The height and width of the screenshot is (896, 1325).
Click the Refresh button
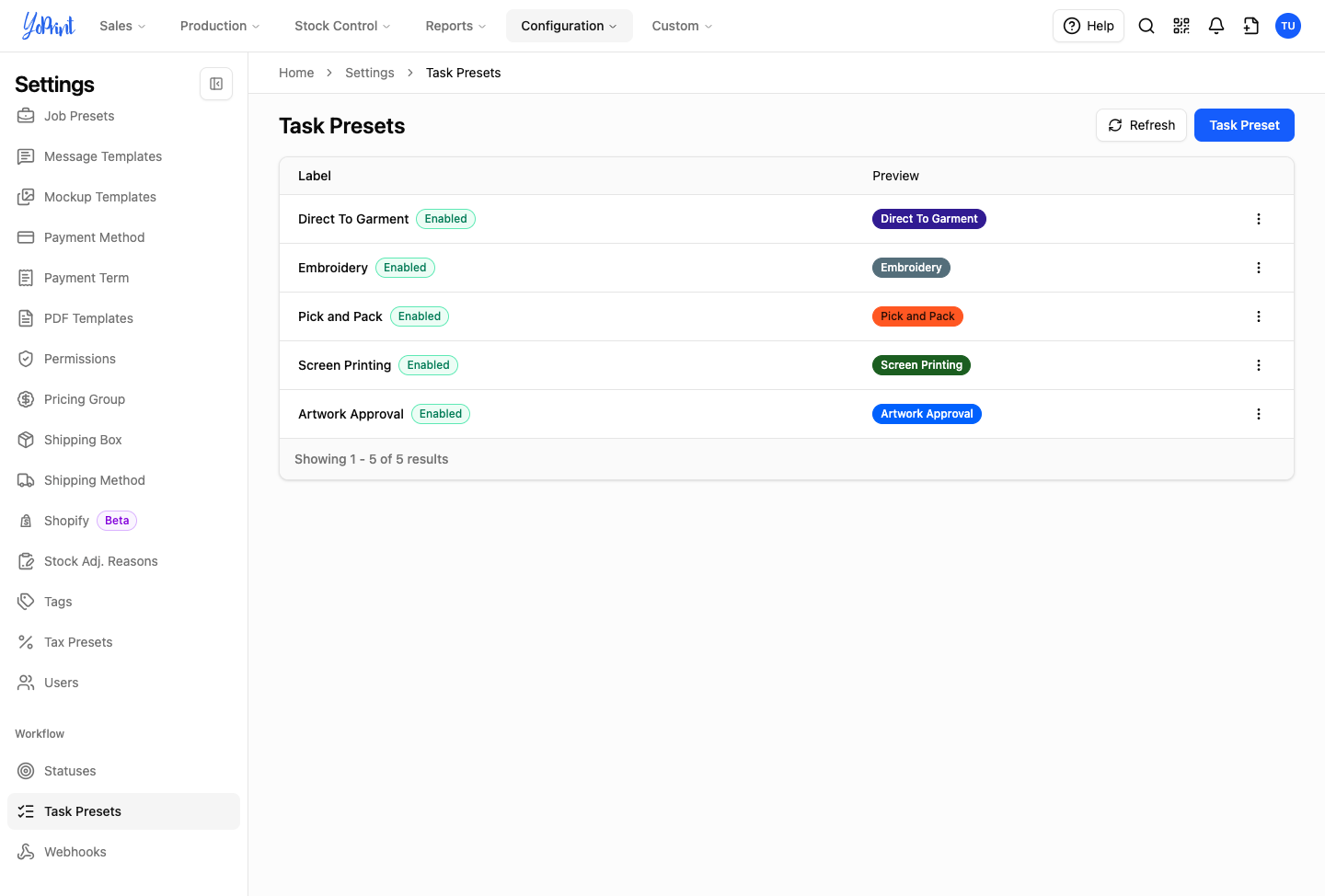1141,125
